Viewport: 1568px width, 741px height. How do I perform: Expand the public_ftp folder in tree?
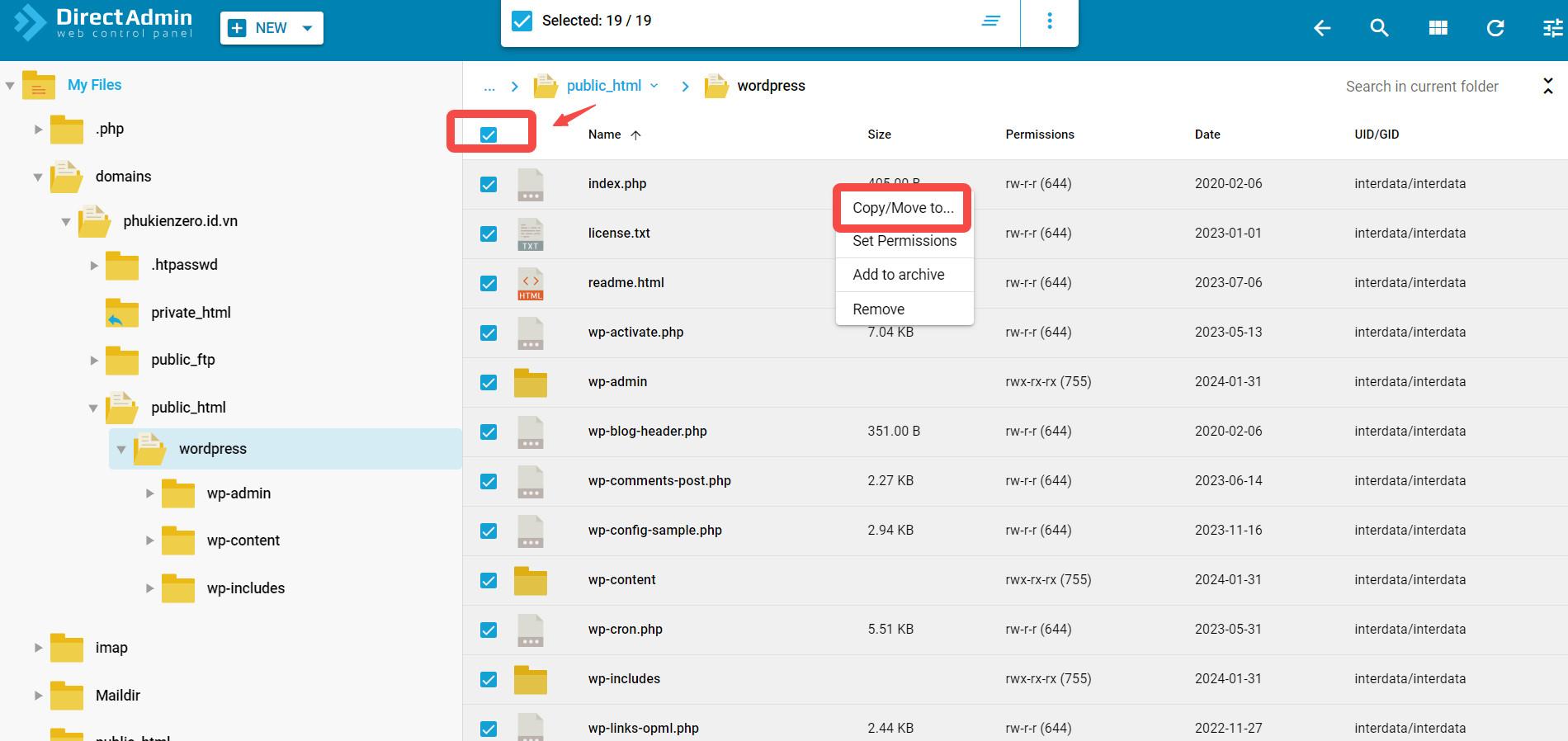pyautogui.click(x=94, y=361)
